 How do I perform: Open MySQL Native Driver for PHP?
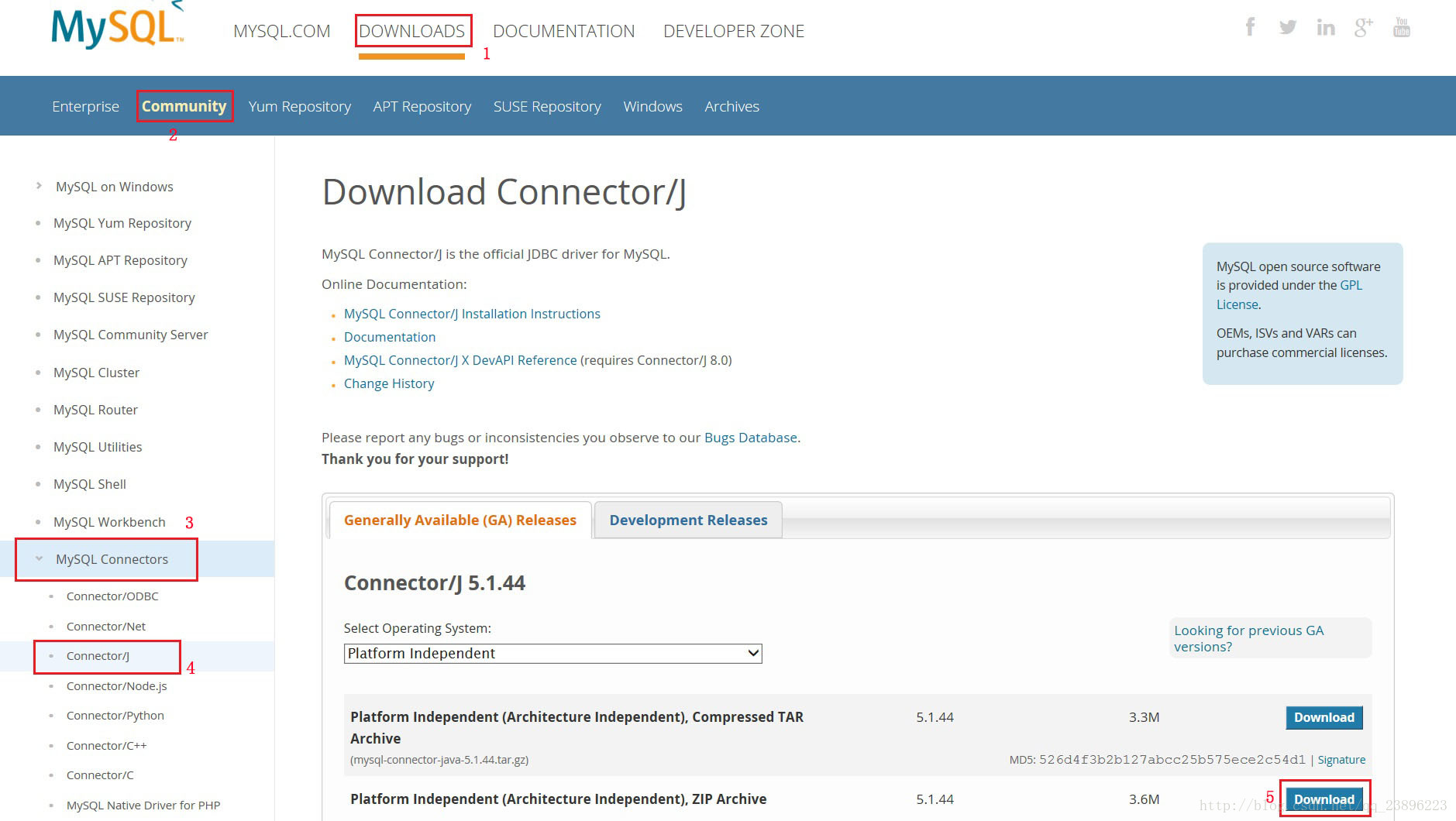(143, 806)
